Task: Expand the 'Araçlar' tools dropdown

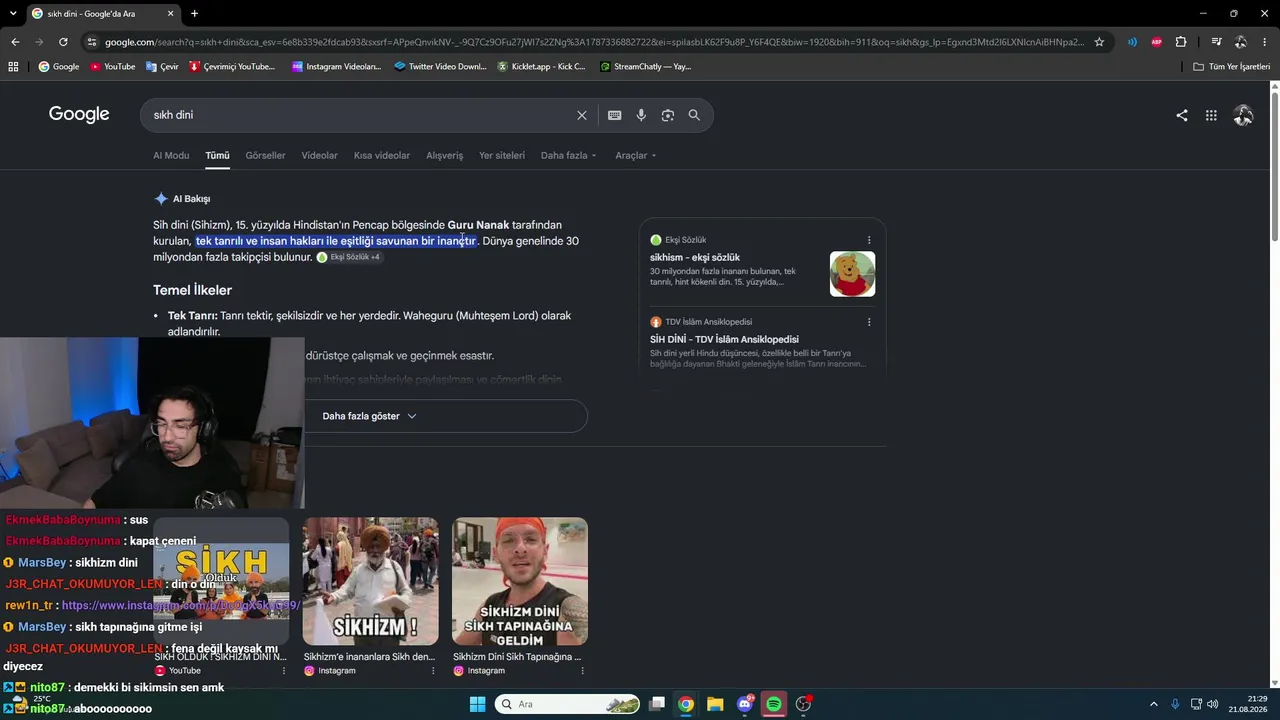Action: point(636,156)
